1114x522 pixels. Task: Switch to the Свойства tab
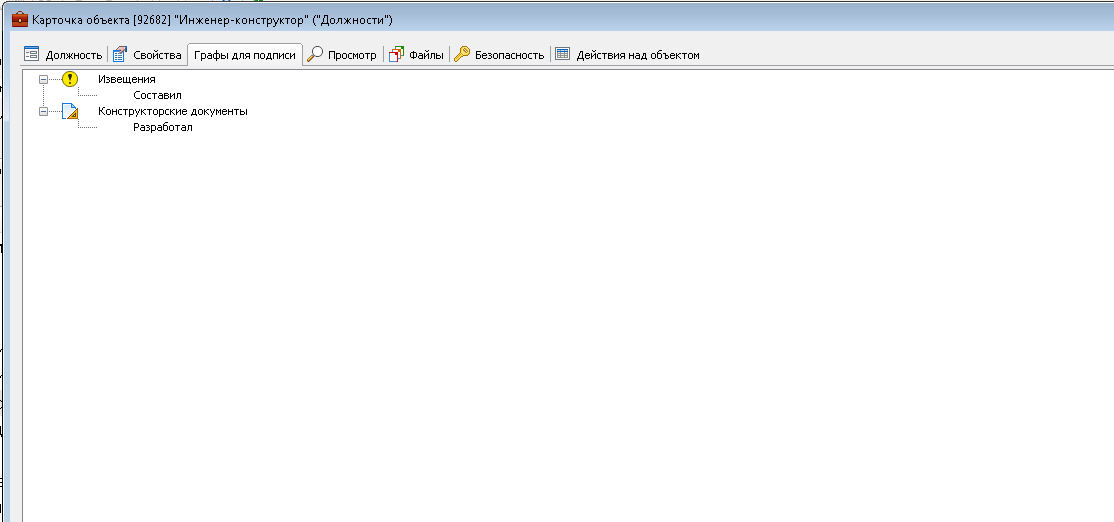click(147, 55)
